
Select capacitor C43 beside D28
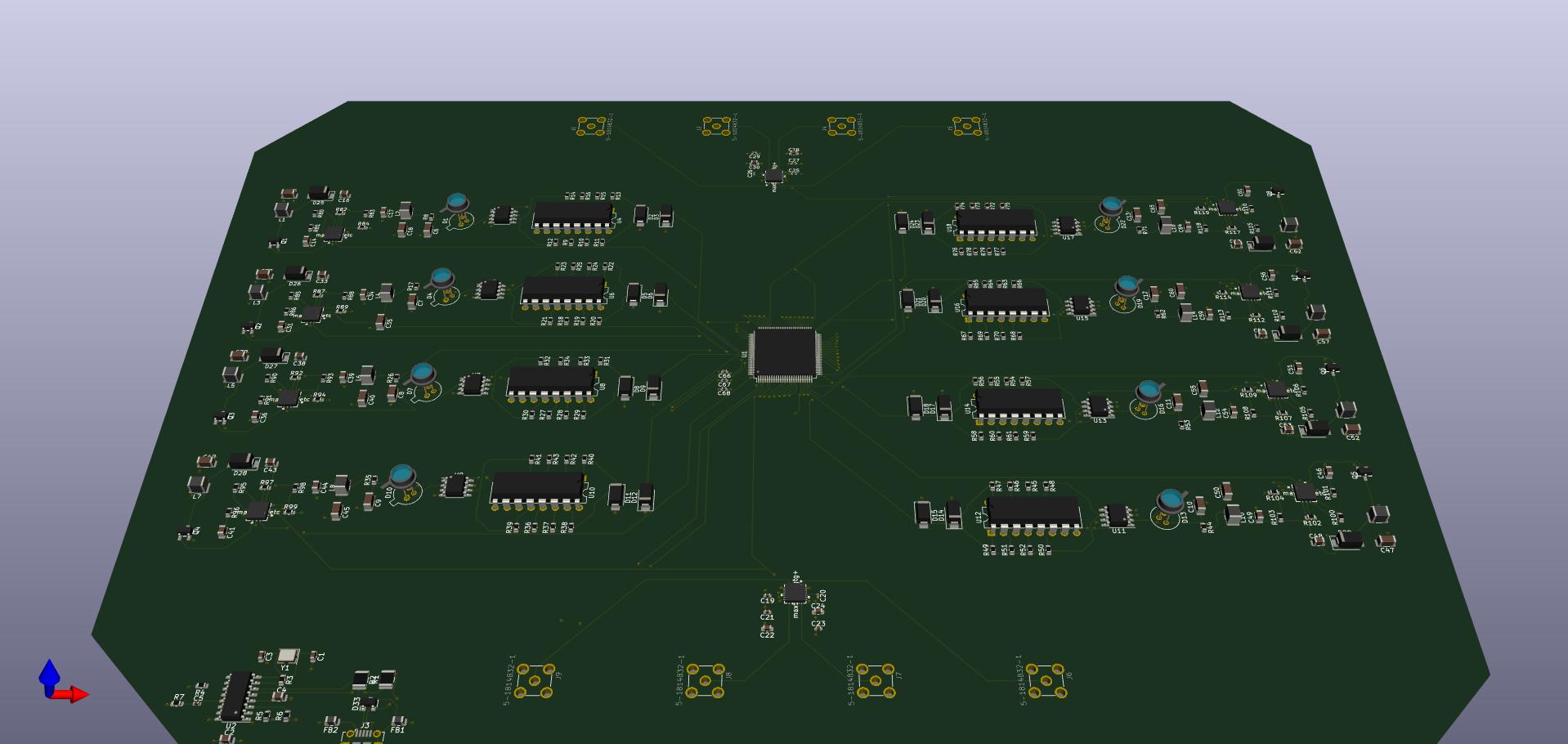[x=271, y=464]
